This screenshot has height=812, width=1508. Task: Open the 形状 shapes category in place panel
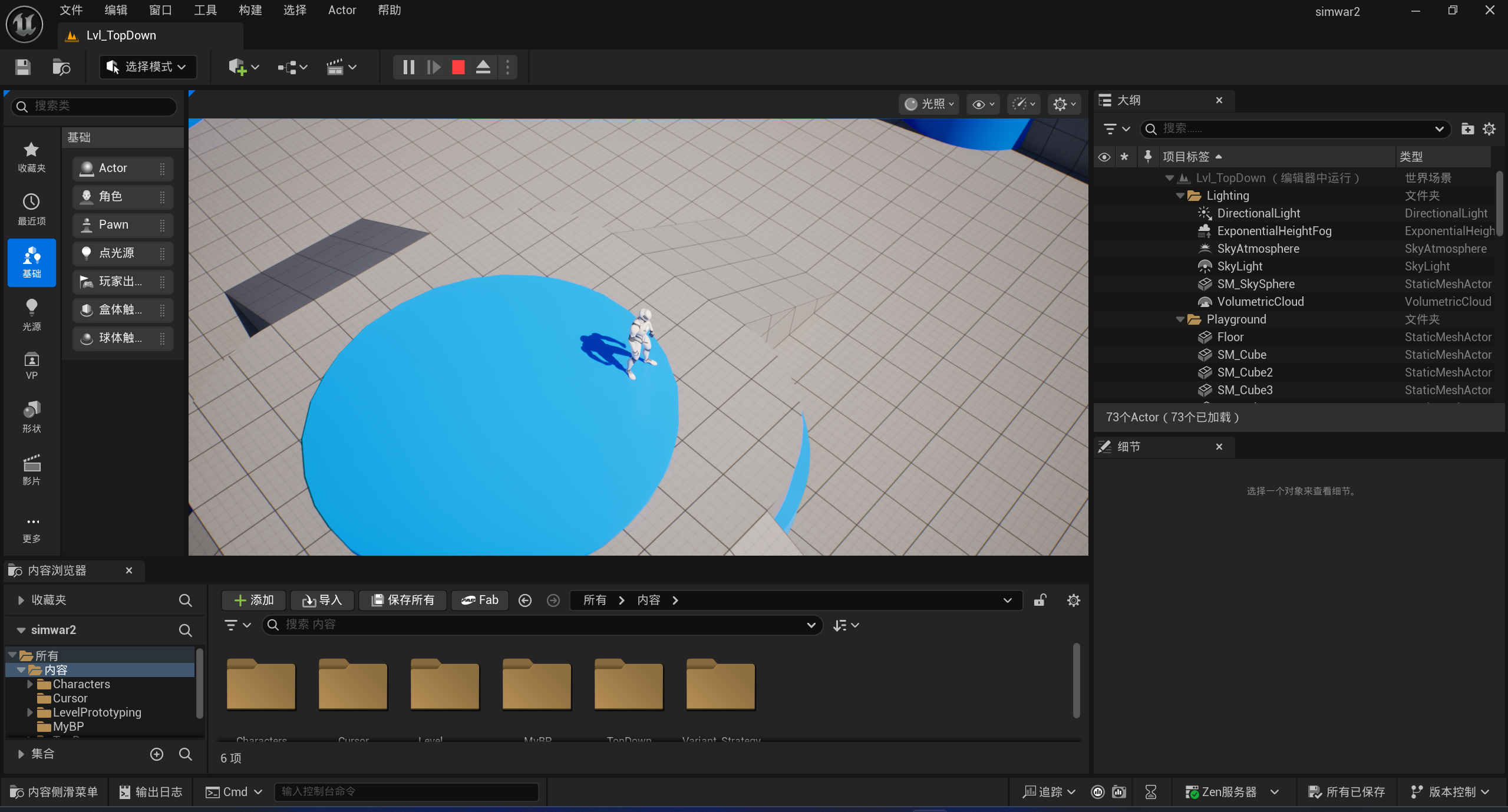(x=31, y=416)
